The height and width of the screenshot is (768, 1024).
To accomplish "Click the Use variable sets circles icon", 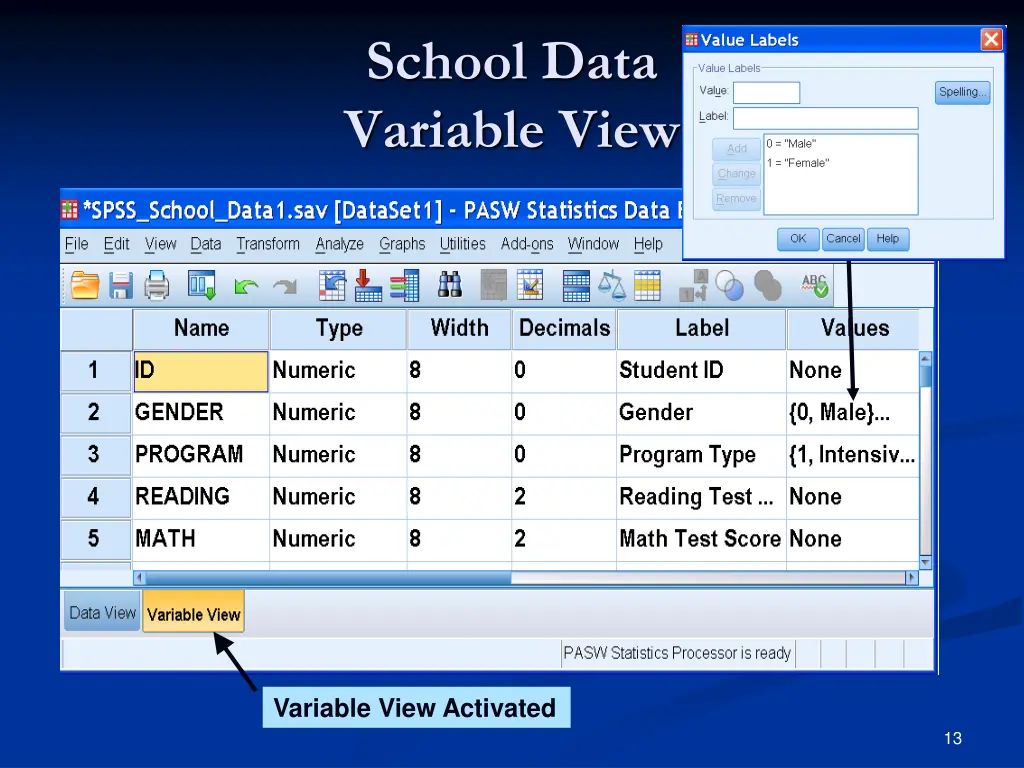I will [x=729, y=285].
